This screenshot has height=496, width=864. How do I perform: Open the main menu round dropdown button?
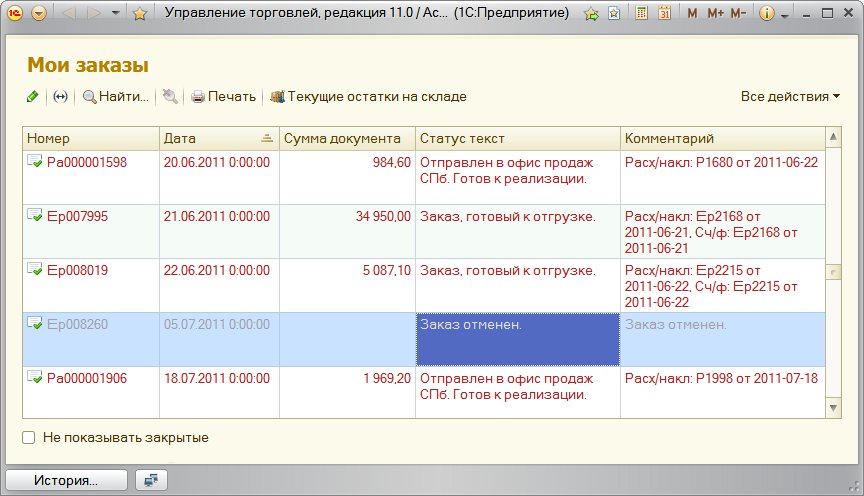click(39, 13)
